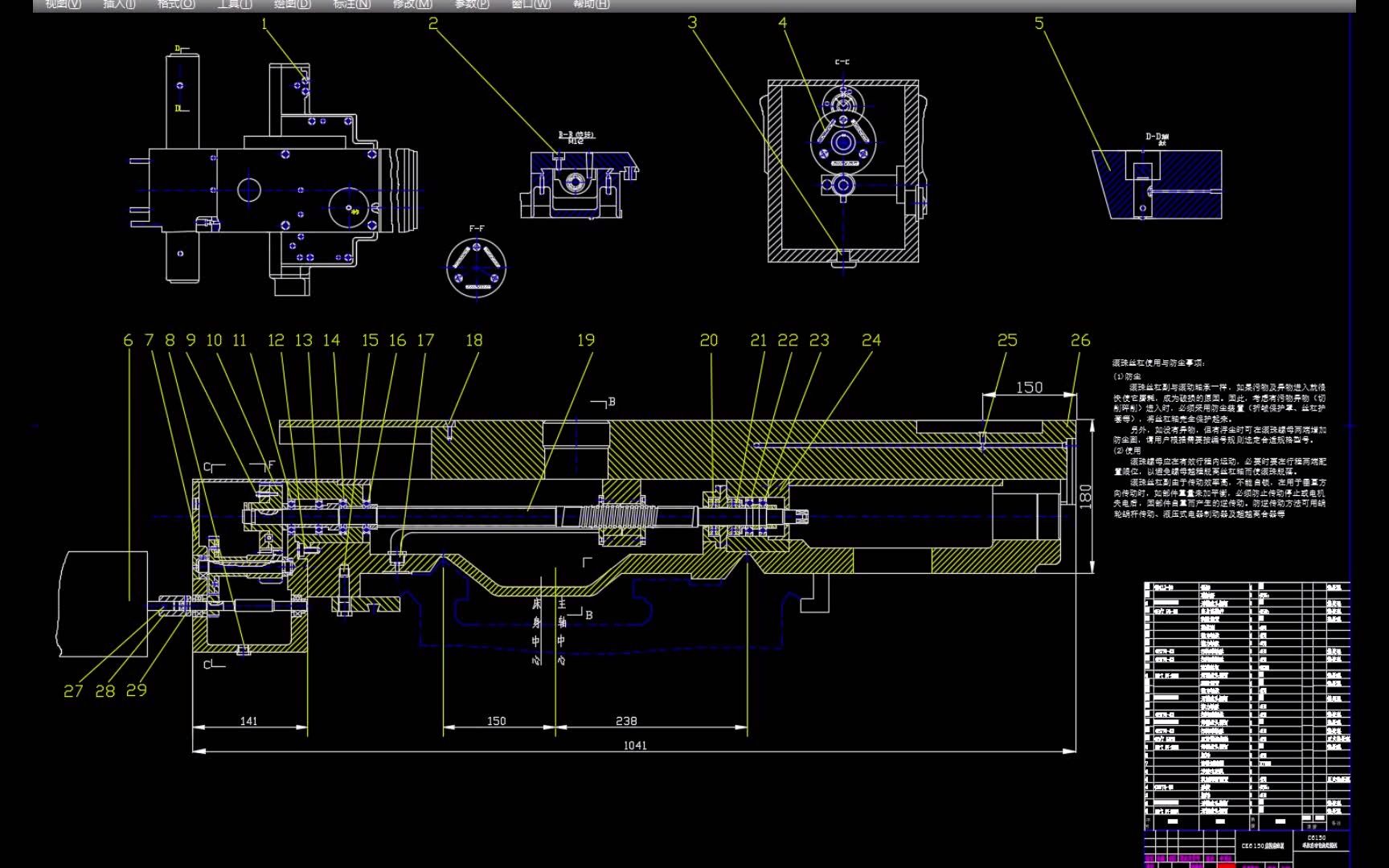Image resolution: width=1389 pixels, height=868 pixels.
Task: Select part balloon number 28
Action: (105, 691)
